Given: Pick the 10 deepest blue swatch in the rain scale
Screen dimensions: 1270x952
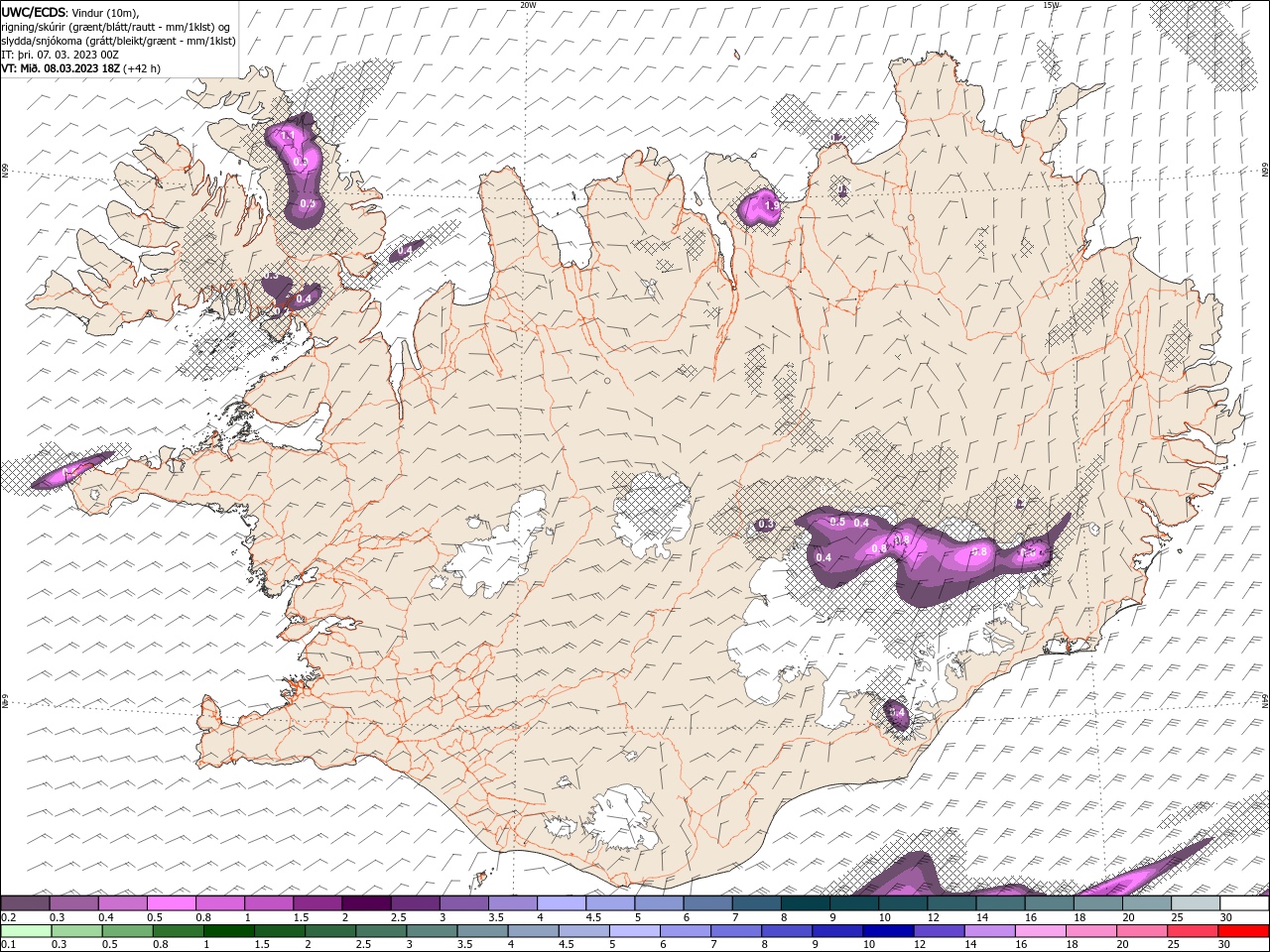Looking at the screenshot, I should (888, 931).
